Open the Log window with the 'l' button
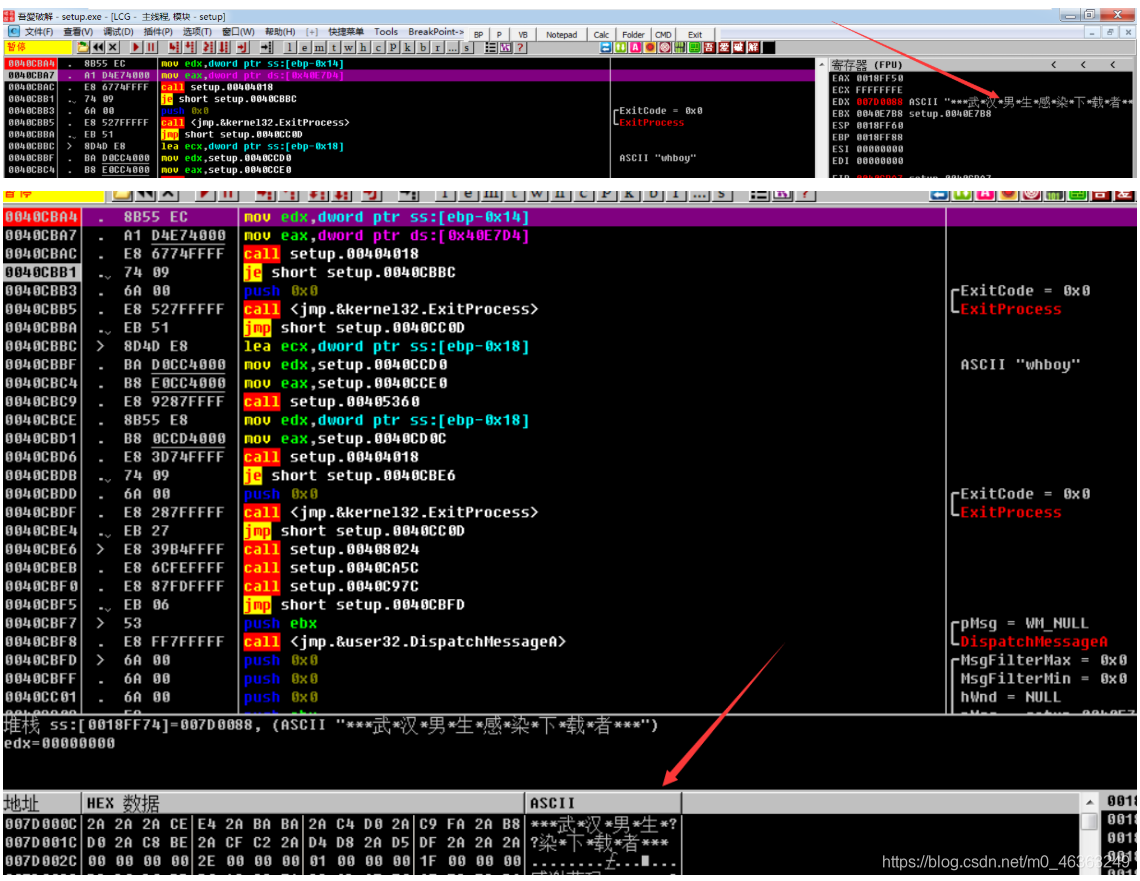1140x881 pixels. point(289,47)
